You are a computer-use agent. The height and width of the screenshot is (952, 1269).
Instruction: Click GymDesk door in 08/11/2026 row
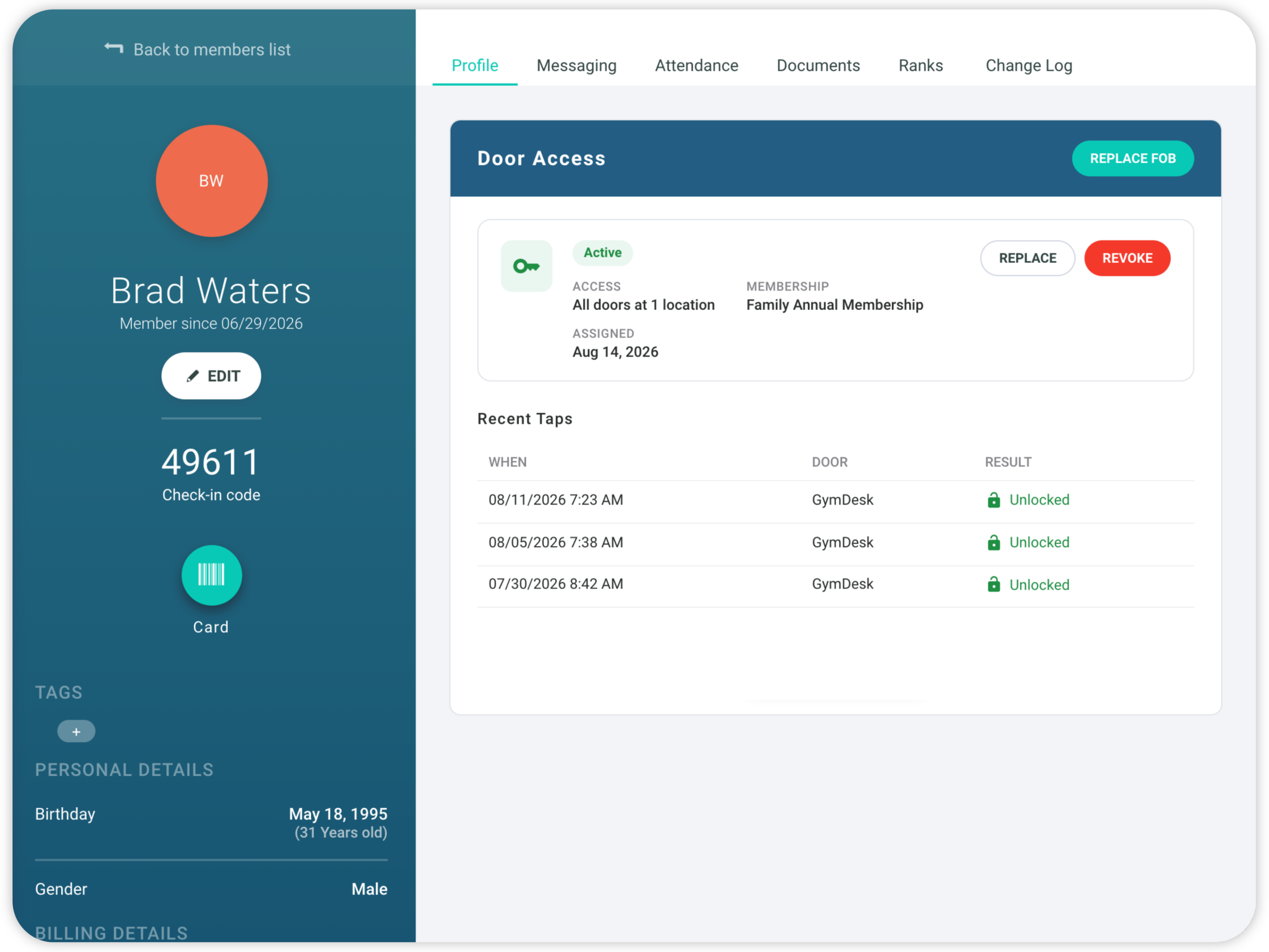pos(842,500)
